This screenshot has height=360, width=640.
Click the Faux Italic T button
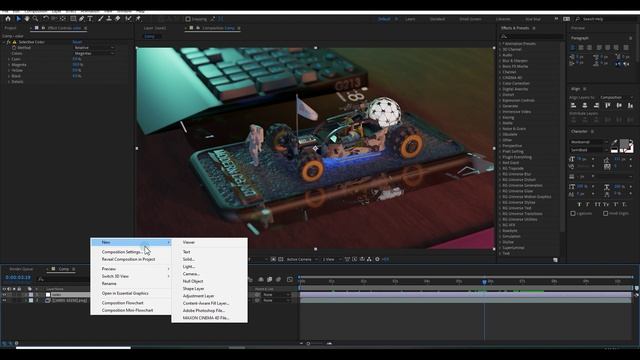588,204
